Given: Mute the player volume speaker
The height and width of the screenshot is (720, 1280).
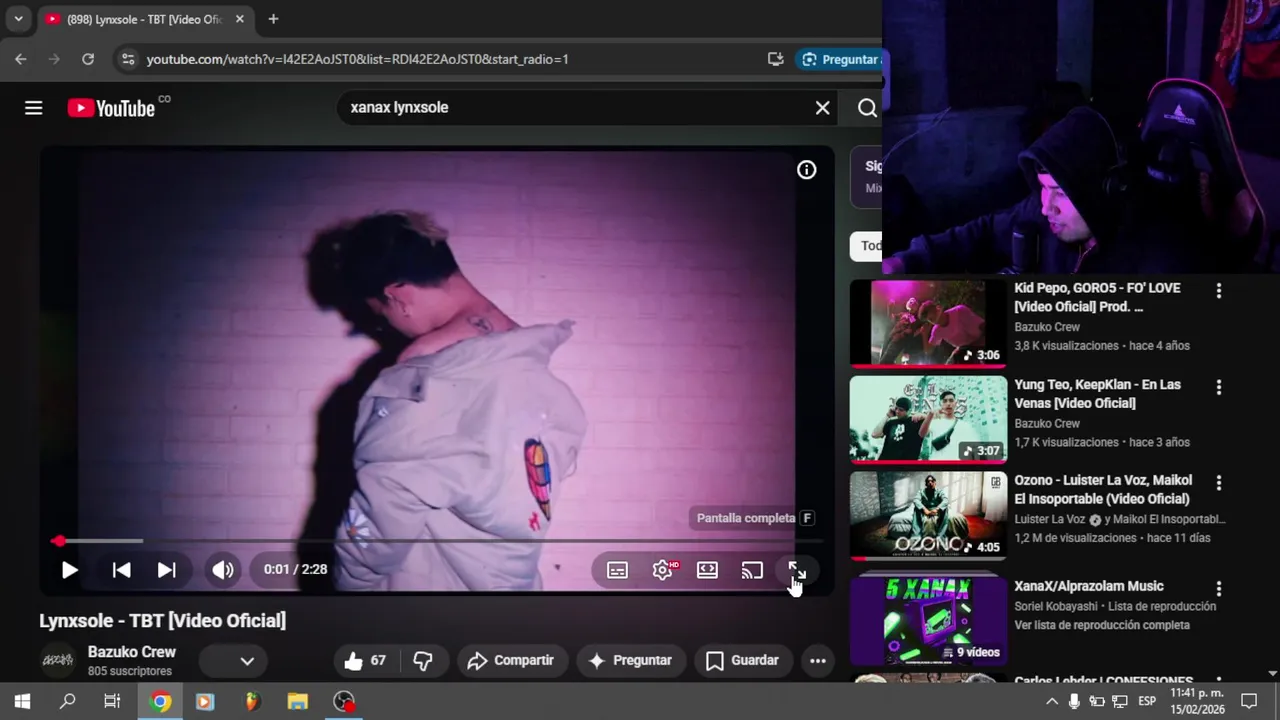Looking at the screenshot, I should pyautogui.click(x=222, y=570).
